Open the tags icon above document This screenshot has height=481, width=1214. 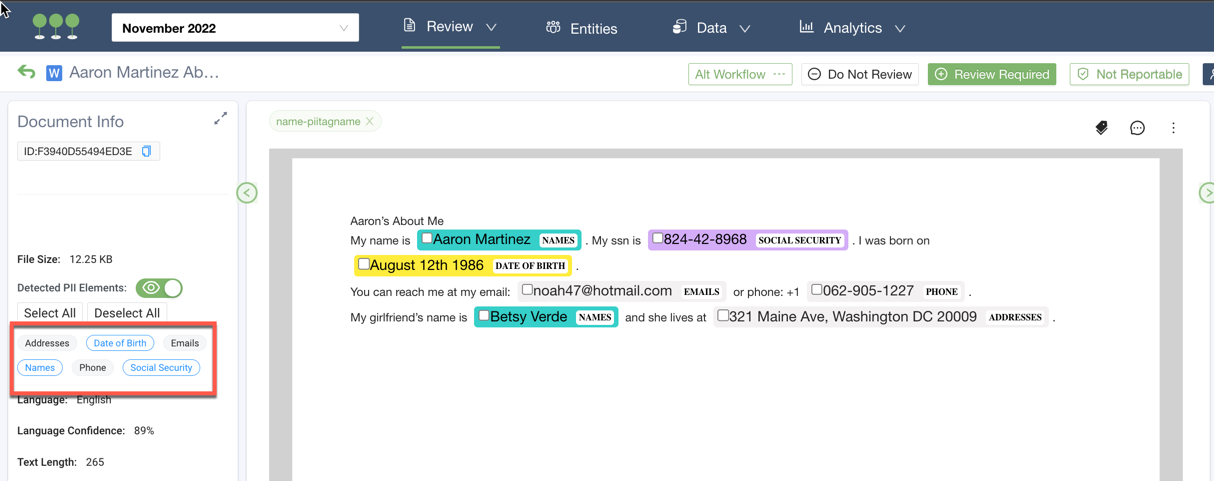point(1101,128)
